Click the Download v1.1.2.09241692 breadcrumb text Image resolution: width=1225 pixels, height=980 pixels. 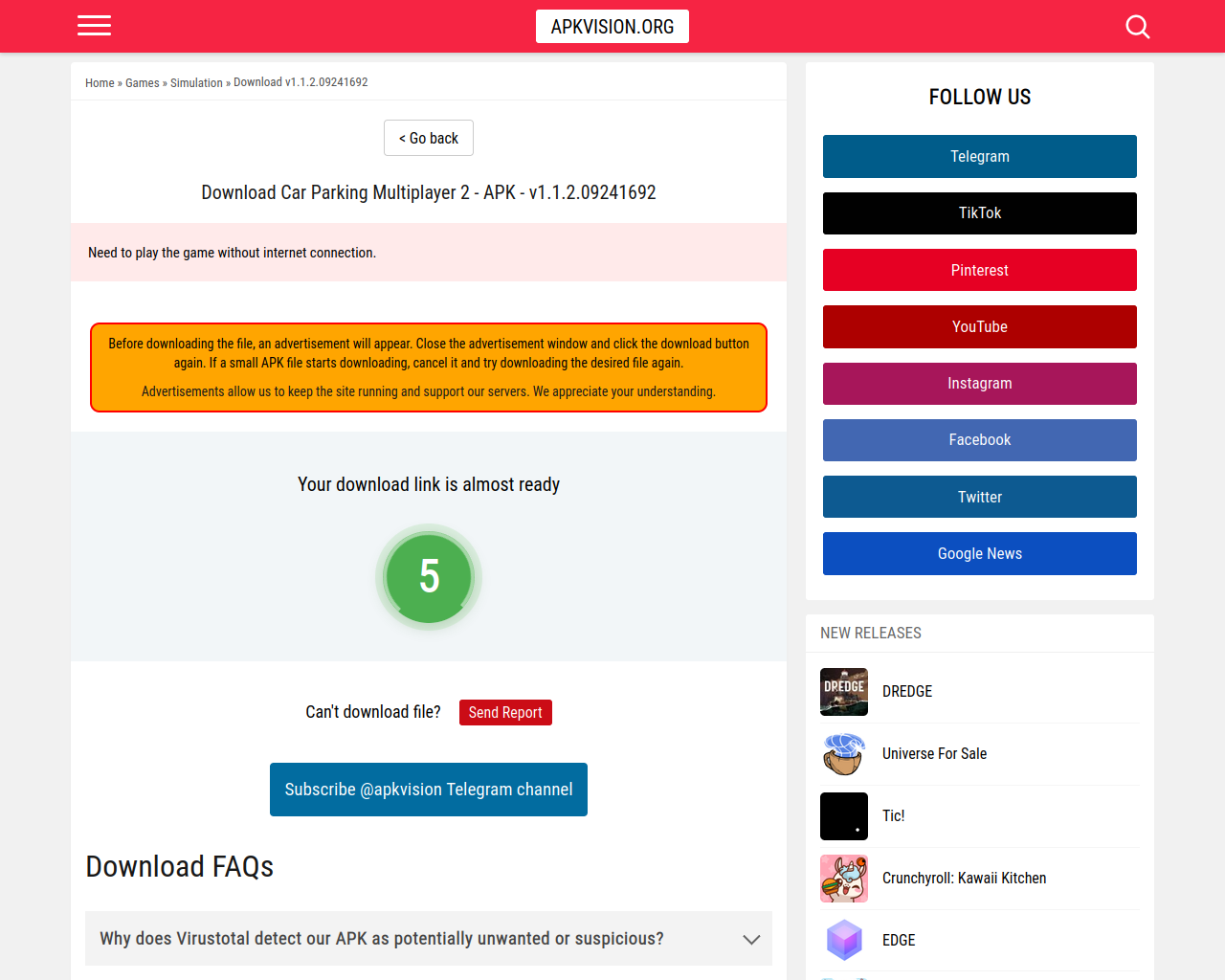(x=301, y=82)
